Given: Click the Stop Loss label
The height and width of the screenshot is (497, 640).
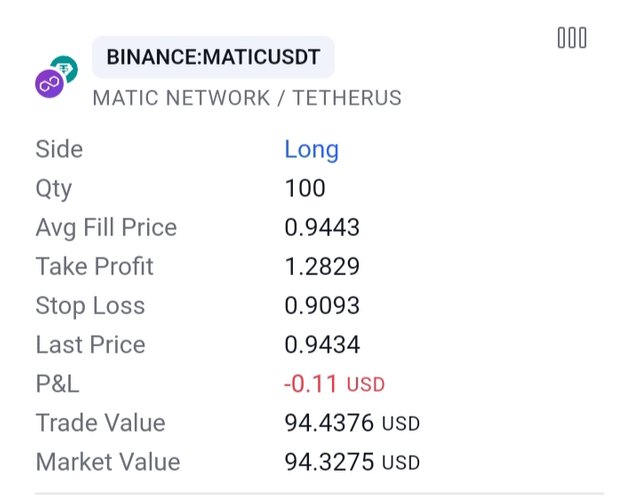Looking at the screenshot, I should 90,306.
